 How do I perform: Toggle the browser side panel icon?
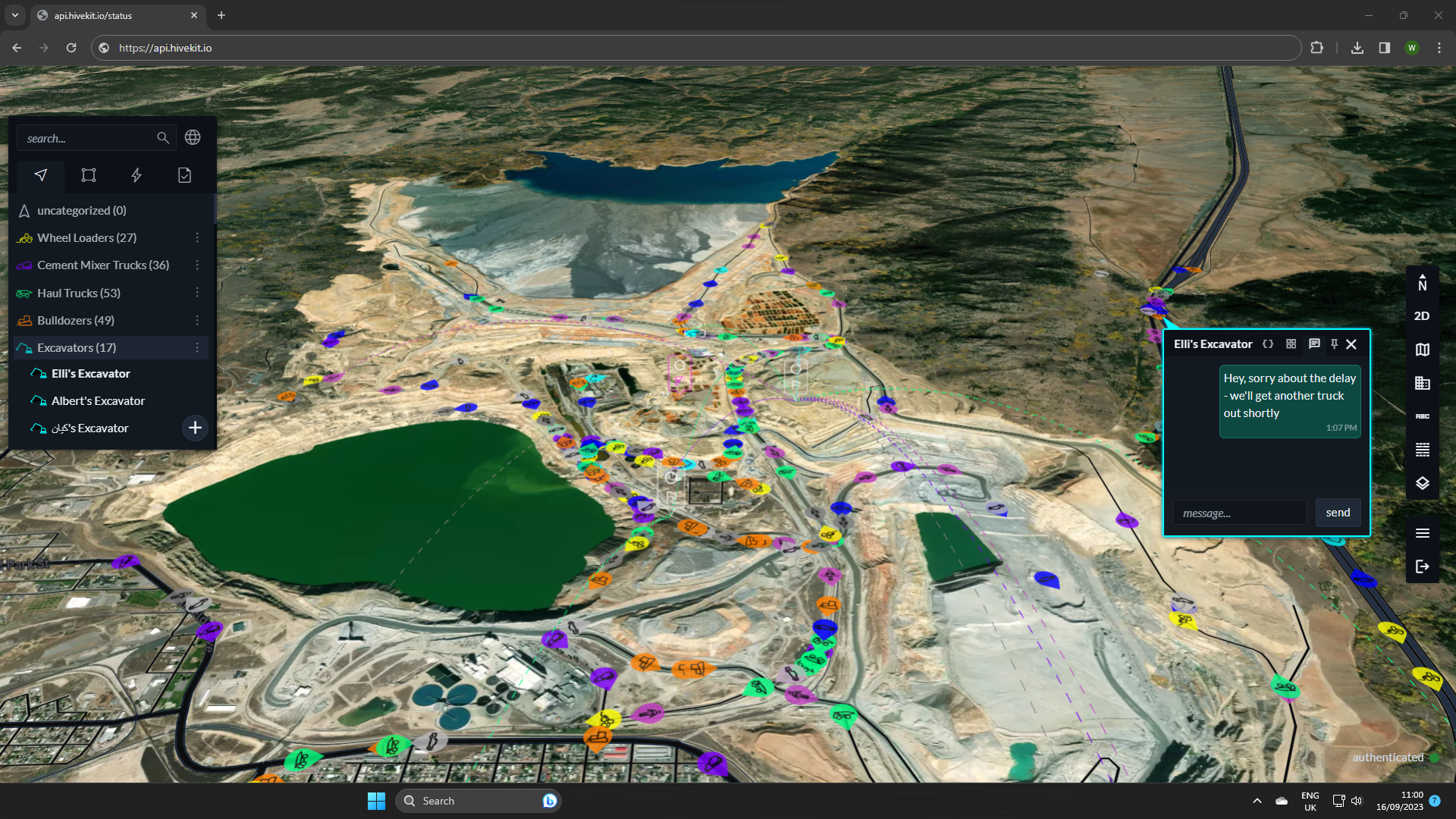pyautogui.click(x=1385, y=48)
